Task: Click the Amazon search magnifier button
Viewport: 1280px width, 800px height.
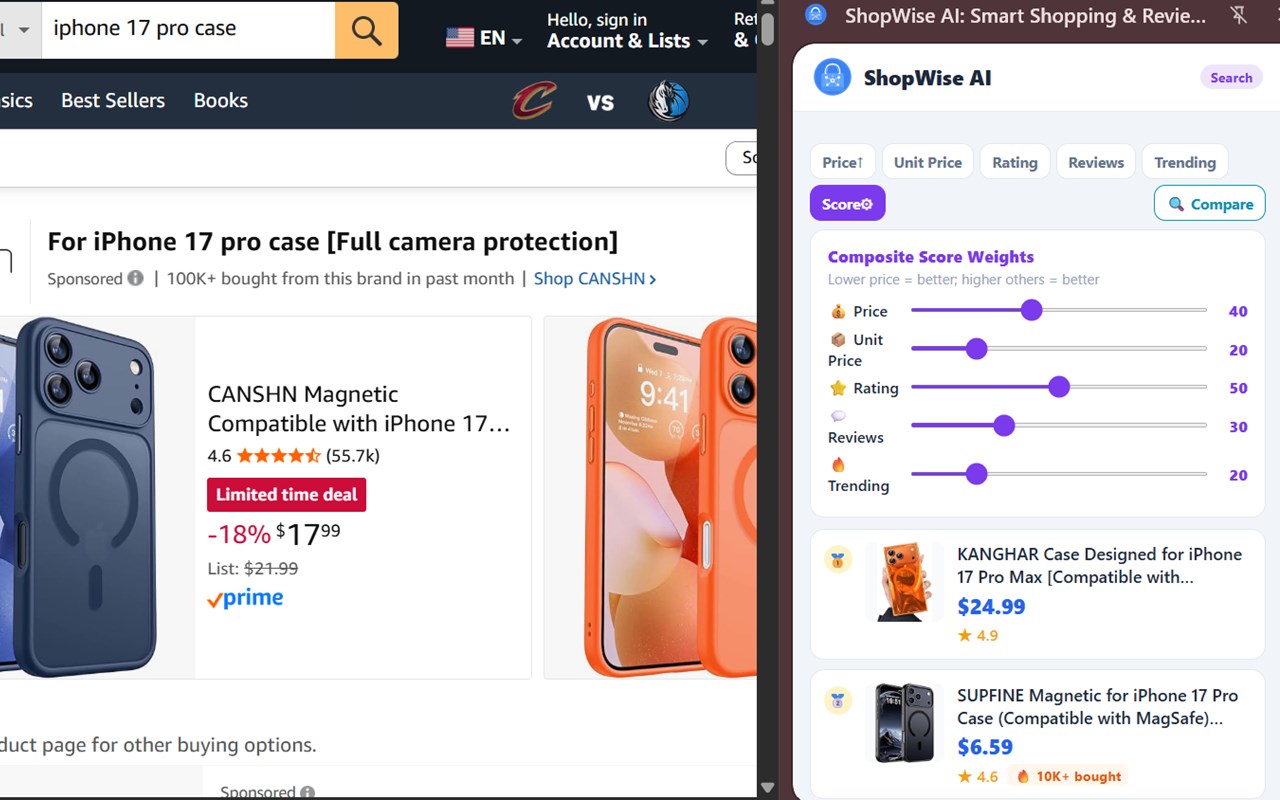Action: pyautogui.click(x=366, y=30)
